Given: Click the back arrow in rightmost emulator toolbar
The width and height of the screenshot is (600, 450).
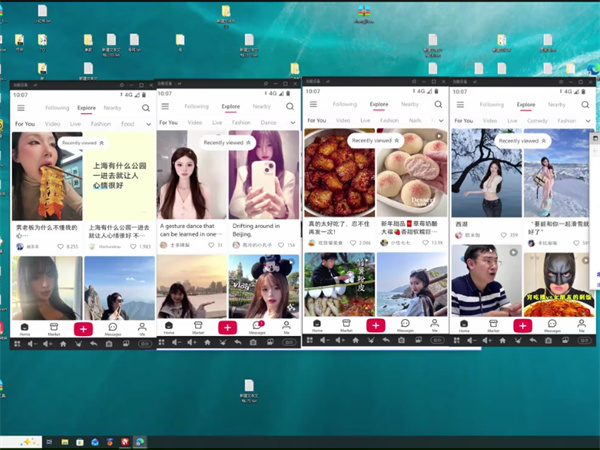Looking at the screenshot, I should [x=533, y=340].
